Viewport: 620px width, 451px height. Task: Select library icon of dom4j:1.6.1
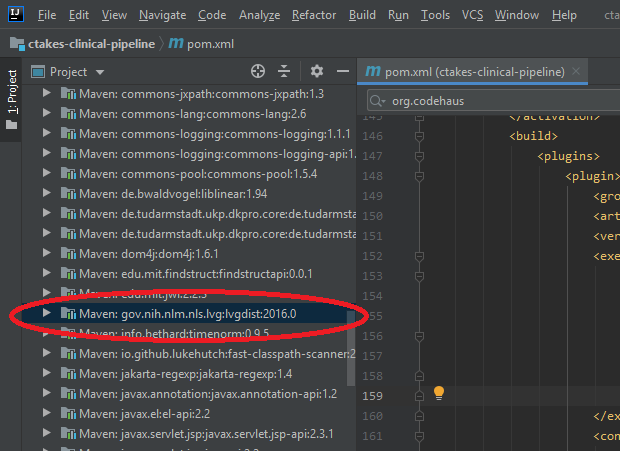point(68,253)
